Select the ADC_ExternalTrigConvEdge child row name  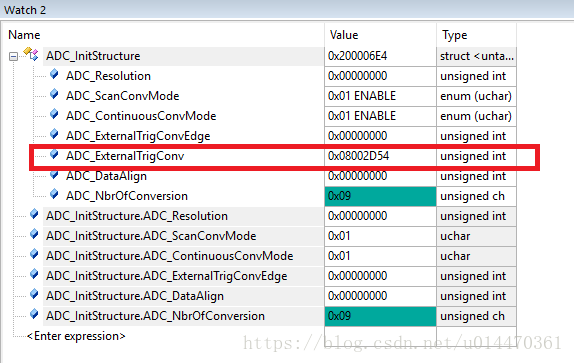[x=138, y=136]
